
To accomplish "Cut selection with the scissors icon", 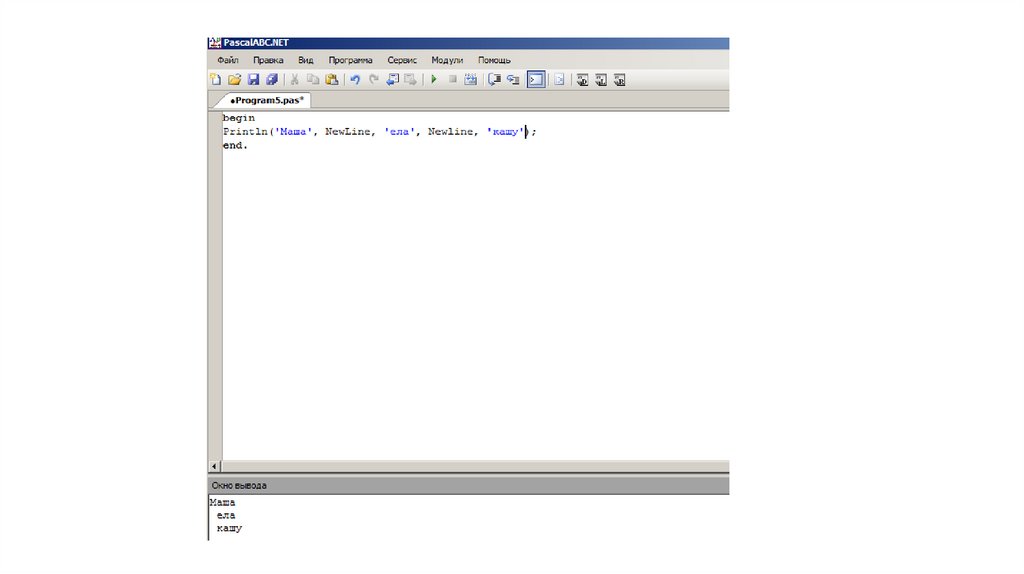I will click(295, 80).
